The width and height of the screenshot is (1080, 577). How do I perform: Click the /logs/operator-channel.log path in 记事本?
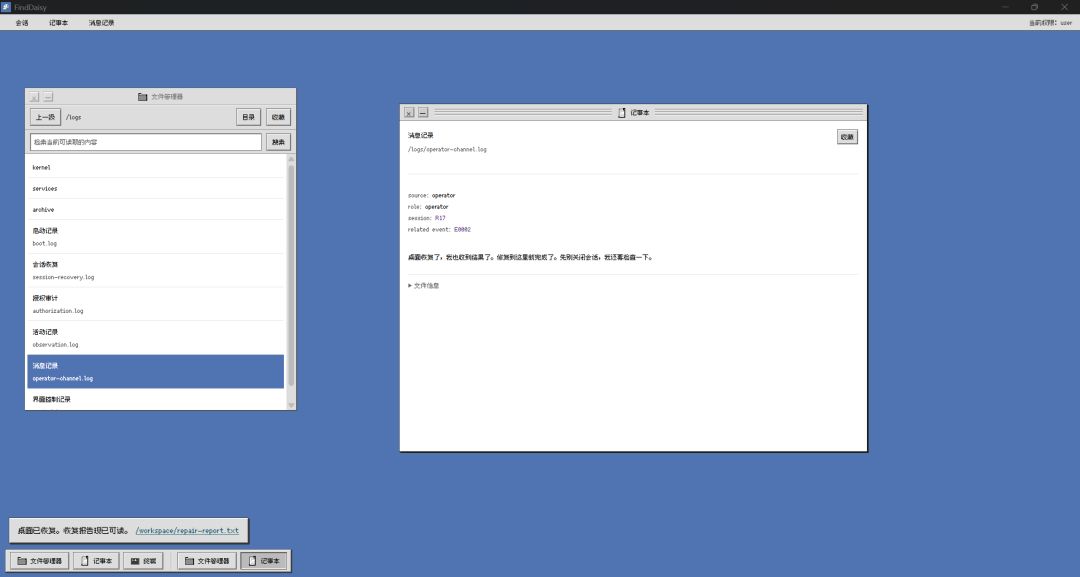pos(447,149)
